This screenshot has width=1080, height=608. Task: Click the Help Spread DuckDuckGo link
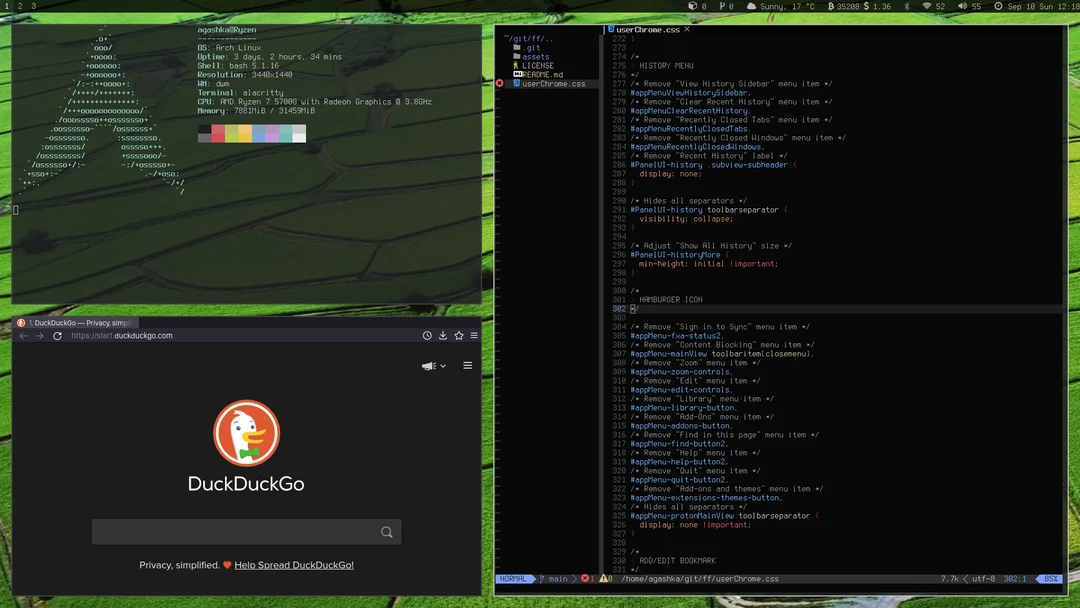(293, 565)
